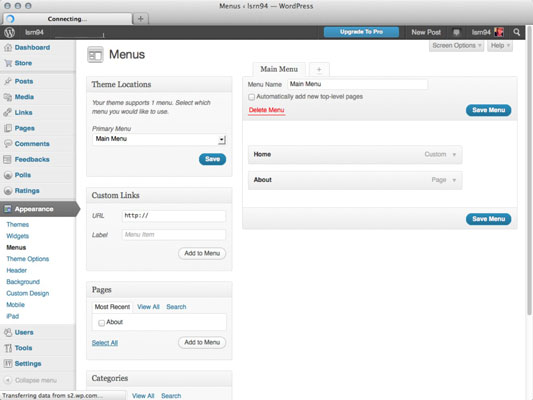Open Mobile submenu item
533x400 pixels.
click(16, 305)
